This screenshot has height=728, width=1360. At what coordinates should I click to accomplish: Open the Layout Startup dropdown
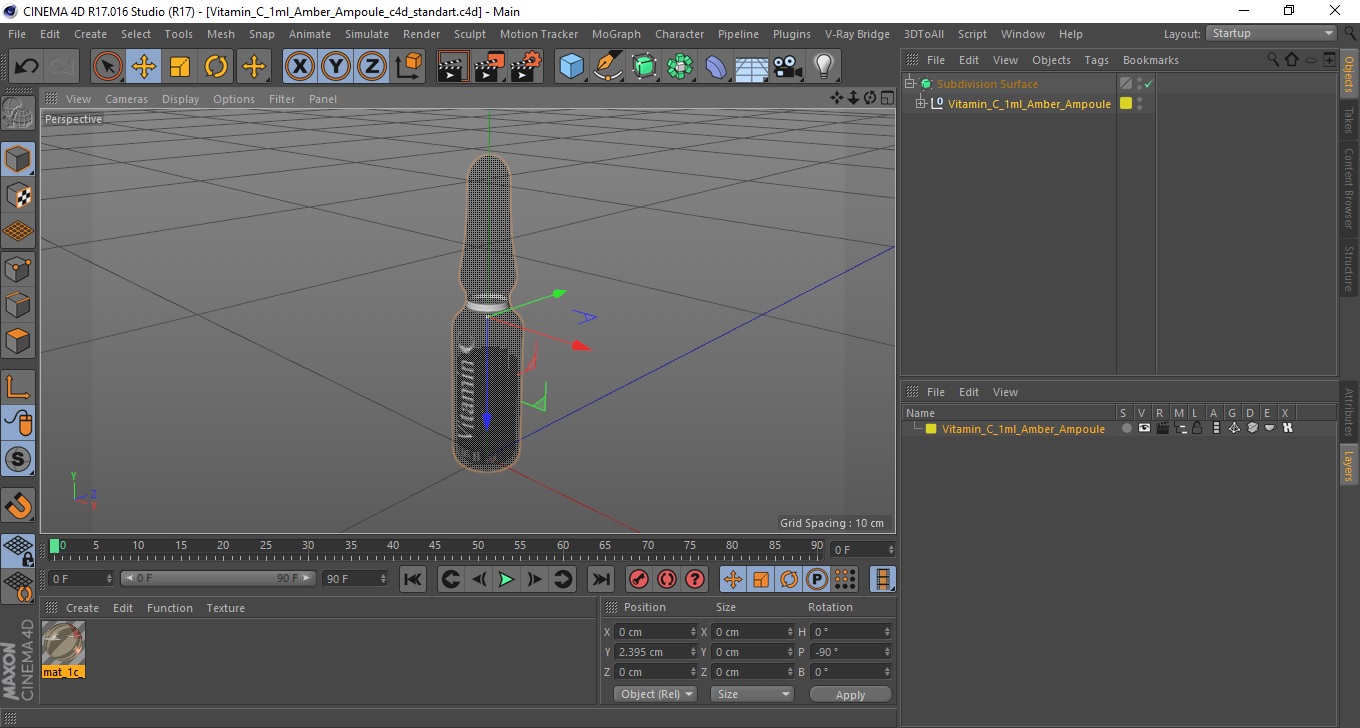click(x=1271, y=33)
